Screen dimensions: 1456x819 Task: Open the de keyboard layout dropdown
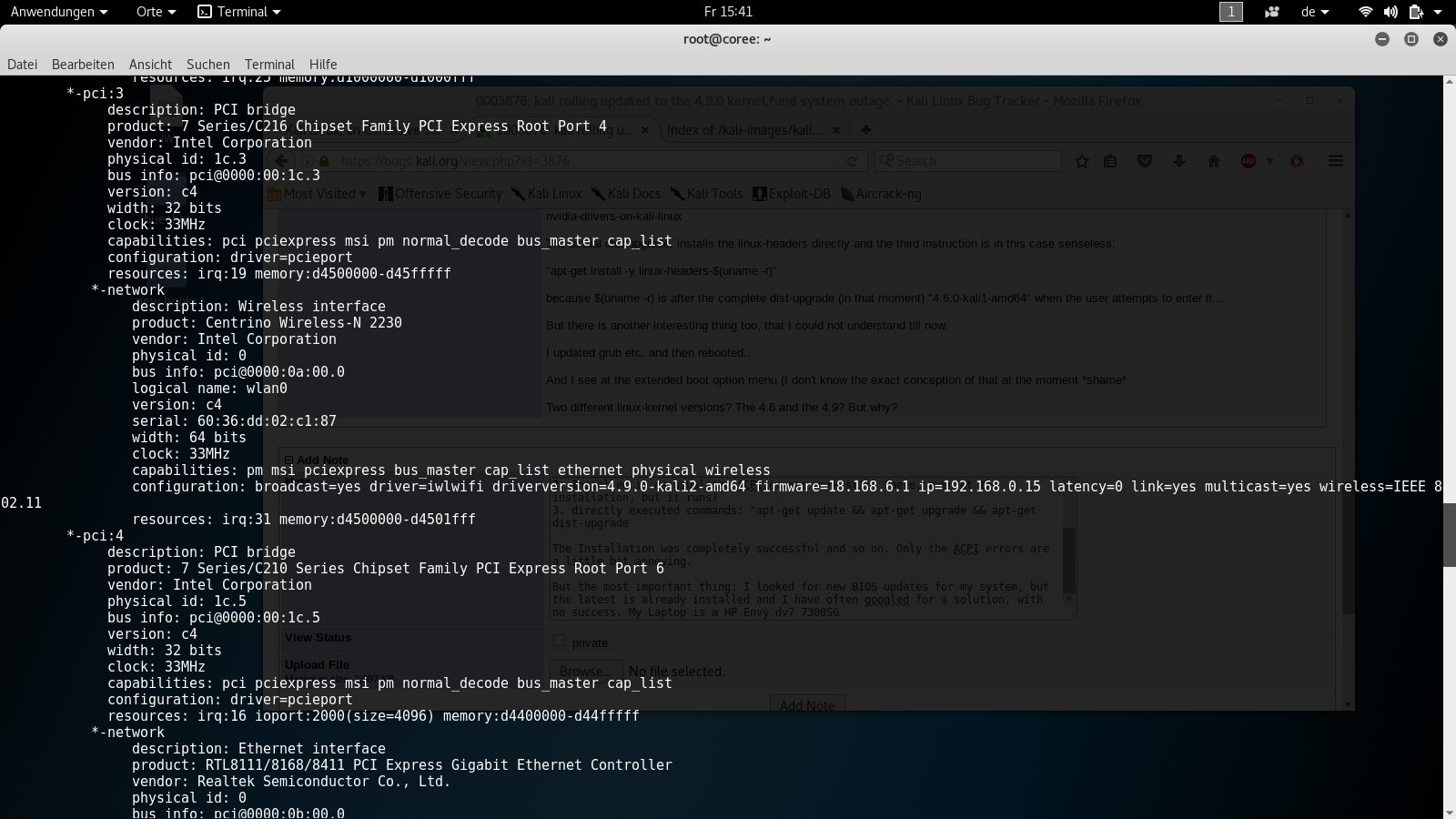(x=1315, y=12)
